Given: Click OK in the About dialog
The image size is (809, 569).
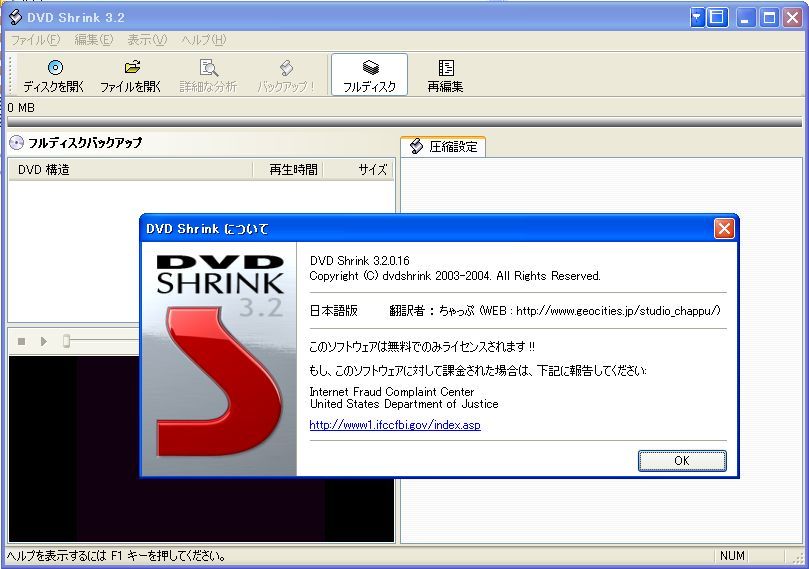Looking at the screenshot, I should coord(682,461).
